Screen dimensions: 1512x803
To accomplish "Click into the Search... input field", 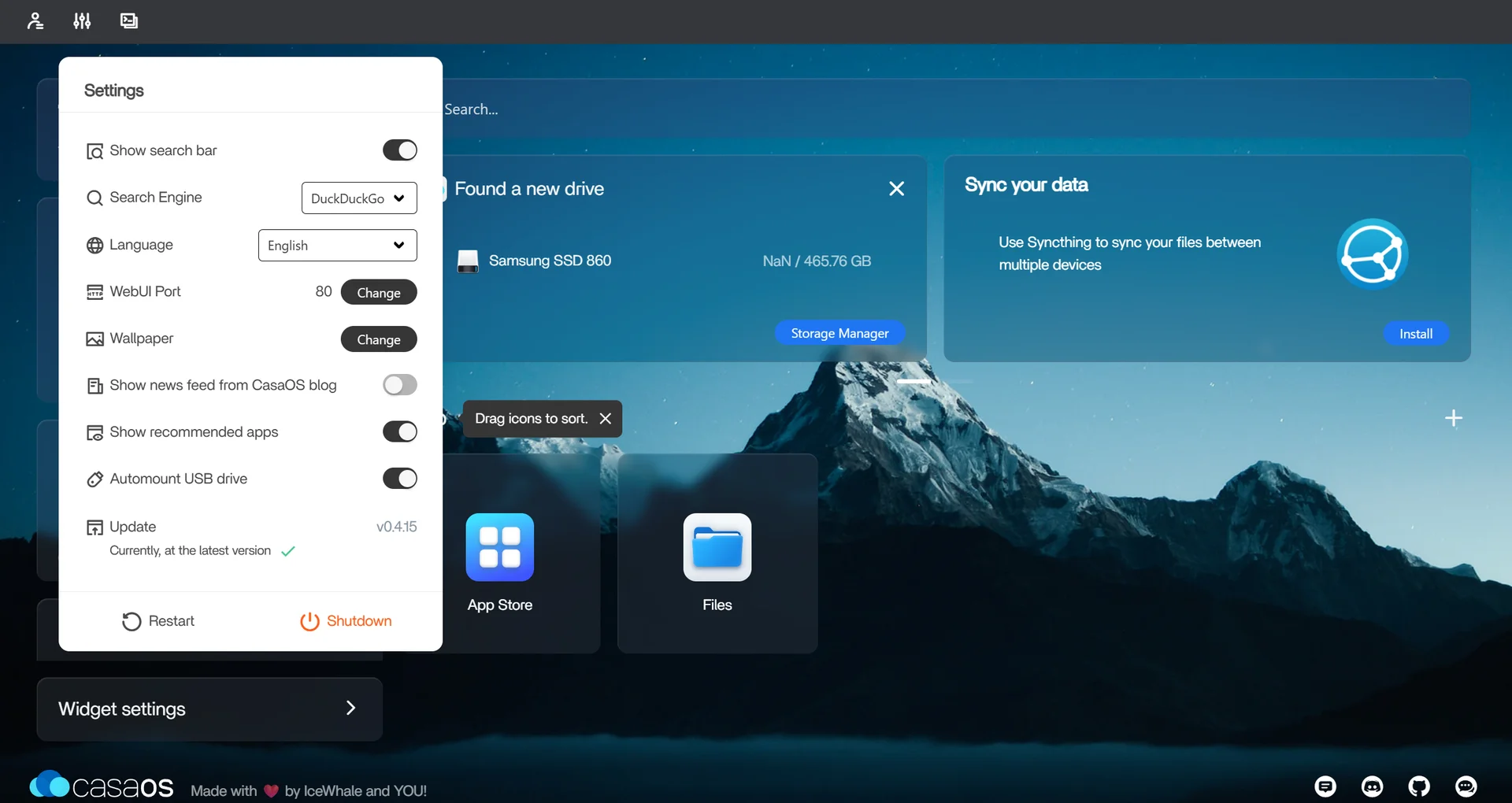I will [x=956, y=109].
